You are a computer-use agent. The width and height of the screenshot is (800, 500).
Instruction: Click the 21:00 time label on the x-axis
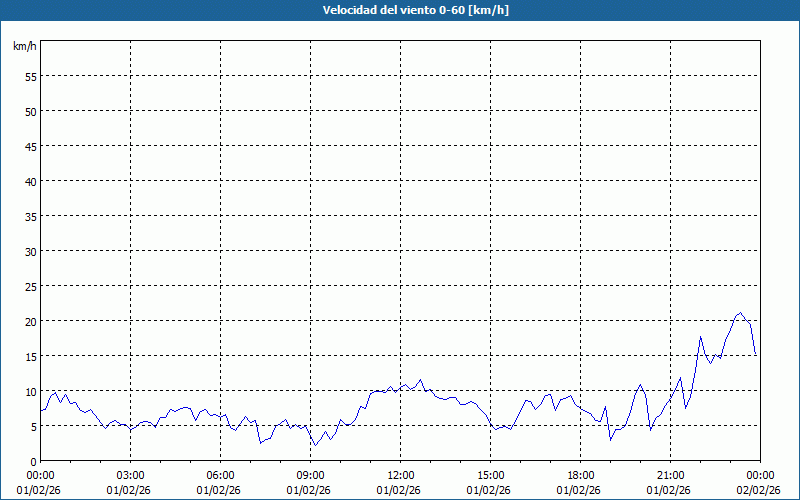671,476
